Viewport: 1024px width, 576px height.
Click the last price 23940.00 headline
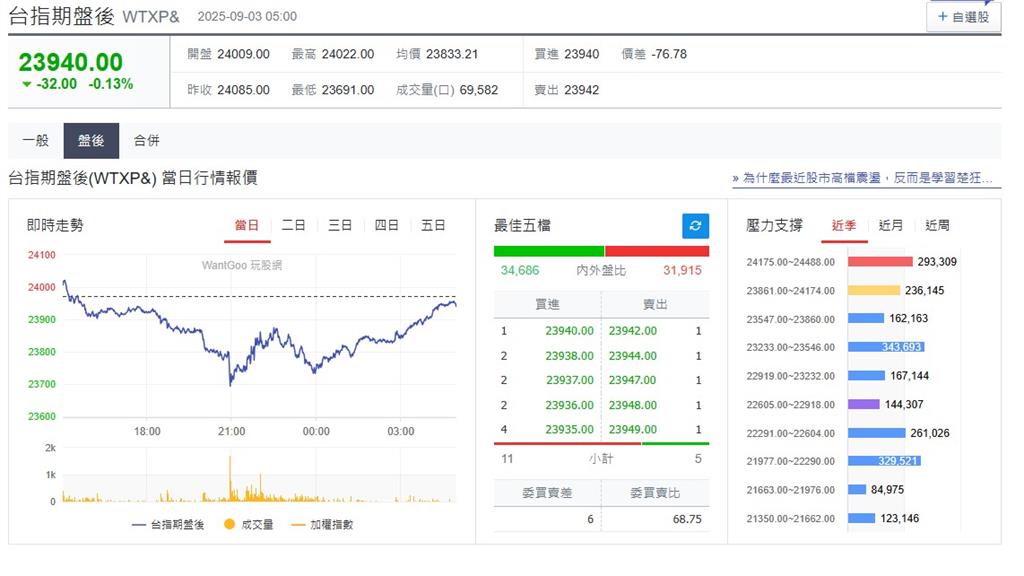tap(71, 63)
